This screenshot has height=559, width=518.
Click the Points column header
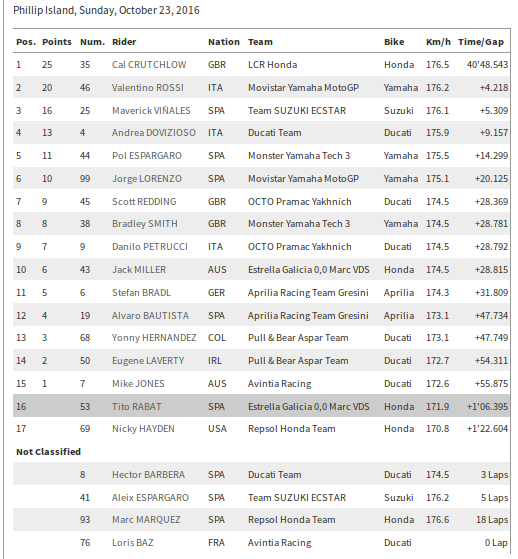[x=57, y=42]
